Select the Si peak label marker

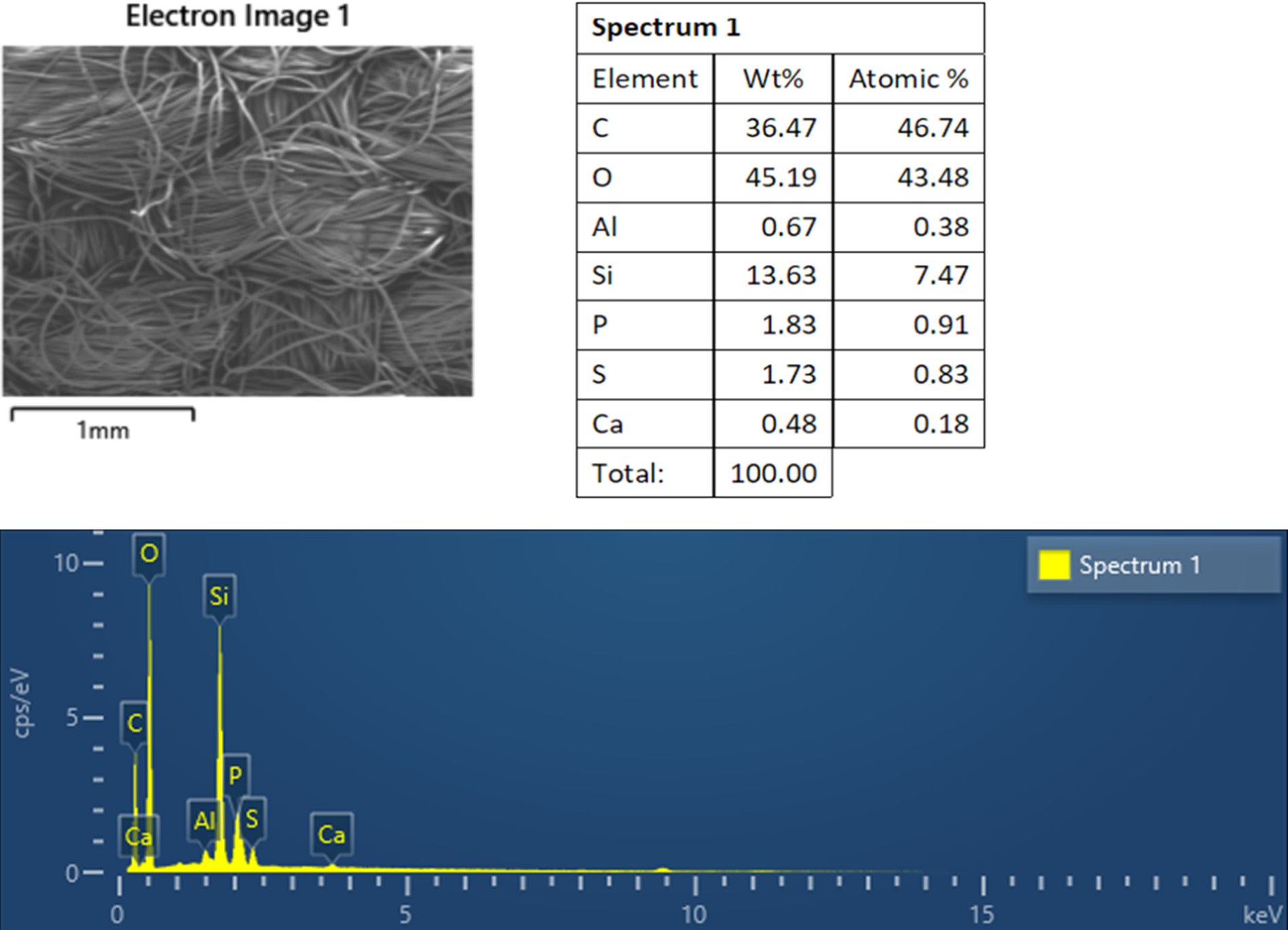[219, 597]
